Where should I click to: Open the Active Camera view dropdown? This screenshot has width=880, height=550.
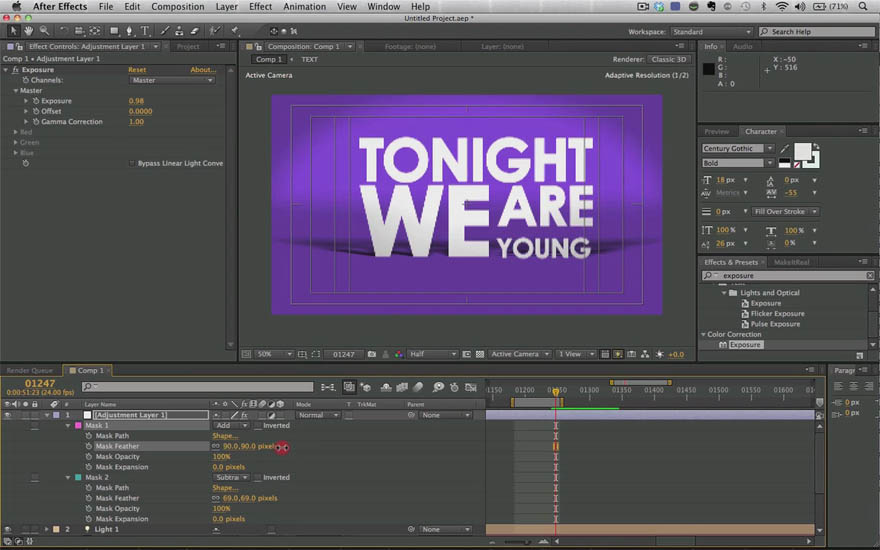pos(519,354)
